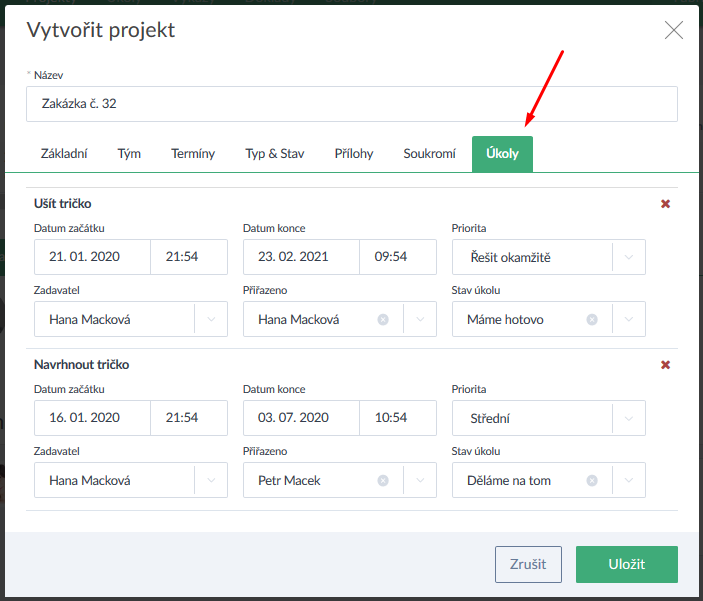This screenshot has width=703, height=601.
Task: Clear assigned person Petr Macek
Action: [x=383, y=481]
